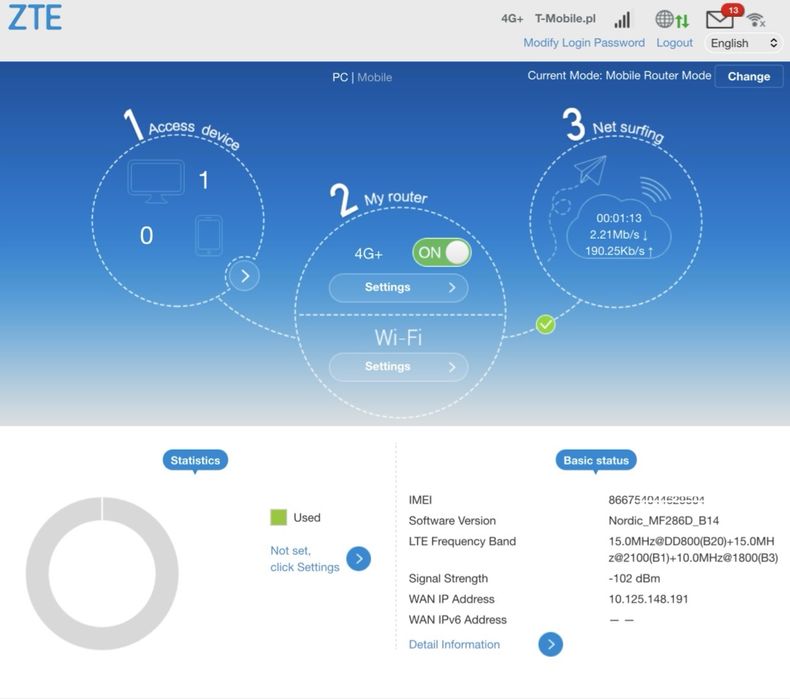Click the wired device count 1
The height and width of the screenshot is (699, 790).
click(204, 180)
